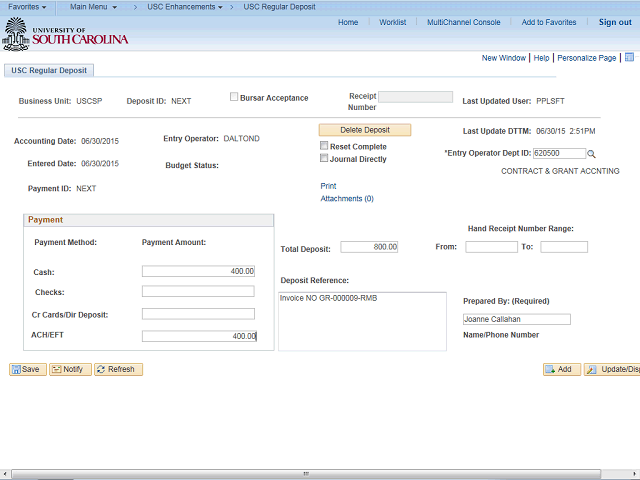Click the Entered Date value 06/30/2015
This screenshot has height=480, width=640.
pyautogui.click(x=100, y=164)
